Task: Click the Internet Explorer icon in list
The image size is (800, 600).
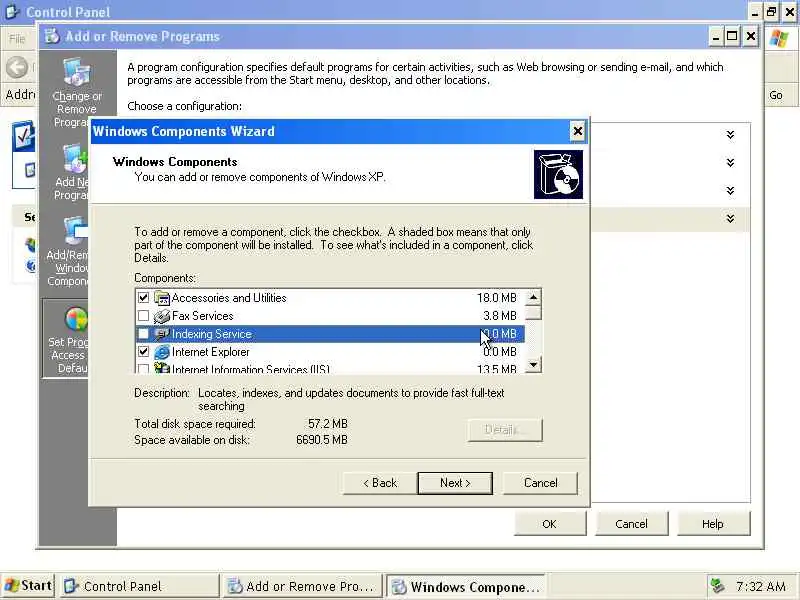Action: [162, 352]
